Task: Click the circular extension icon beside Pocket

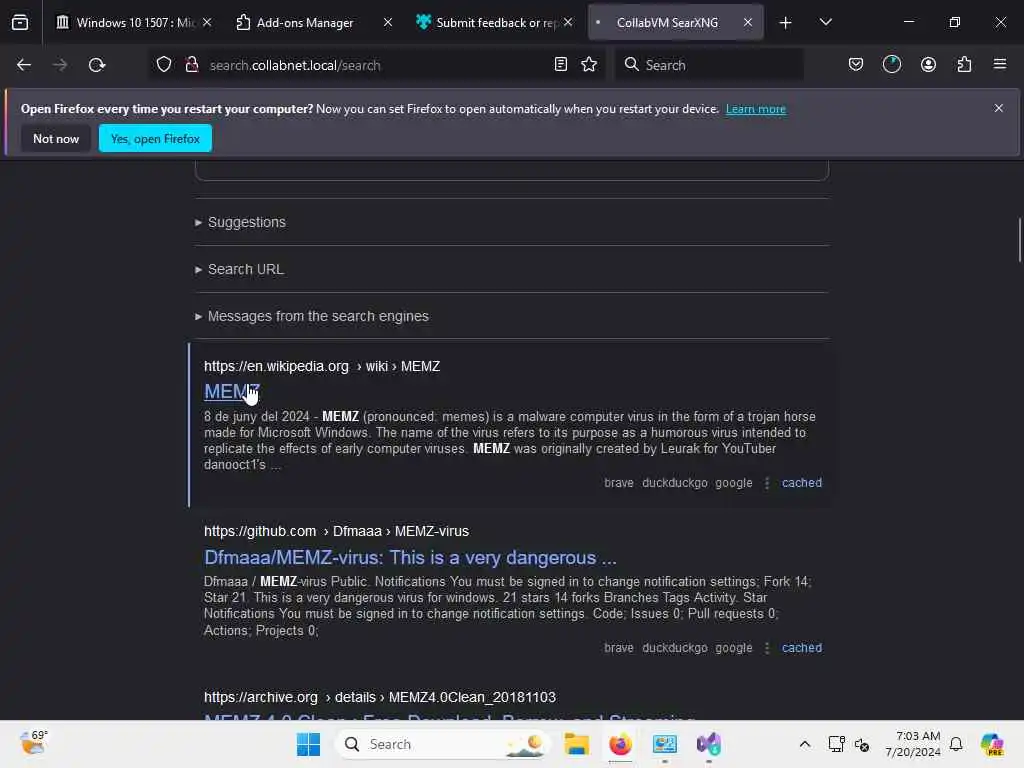Action: [891, 64]
